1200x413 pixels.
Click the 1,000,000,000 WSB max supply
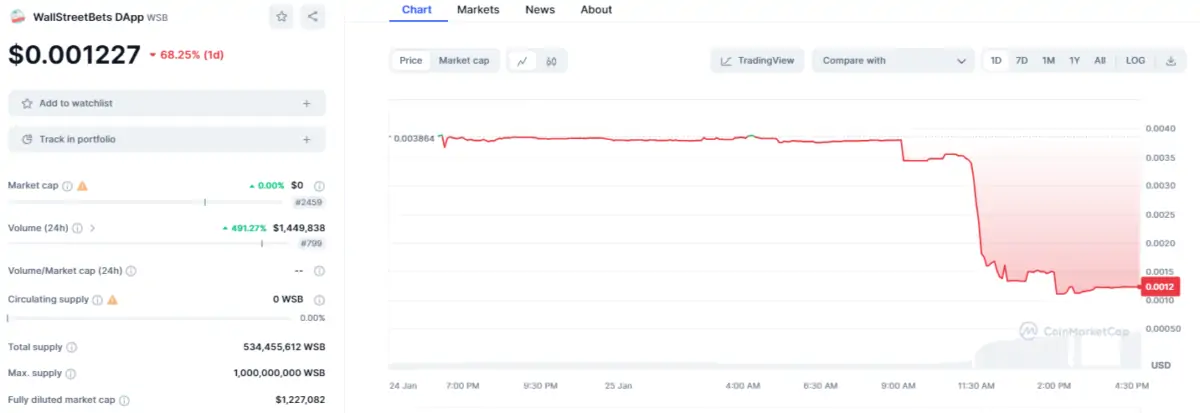coord(280,373)
